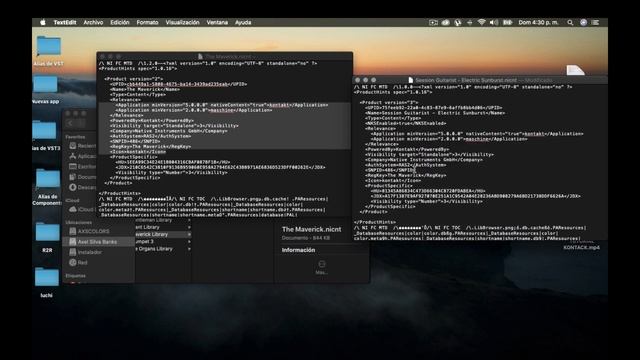Click the date and time Dom 4:30 p. m.
The width and height of the screenshot is (640, 360).
[538, 22]
